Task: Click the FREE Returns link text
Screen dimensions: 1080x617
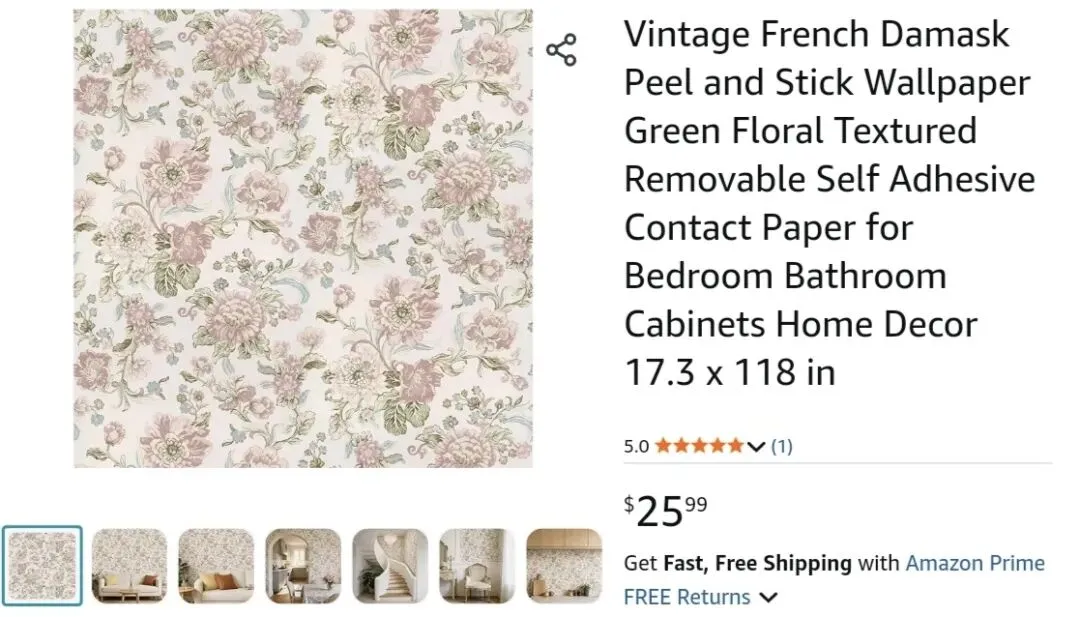Action: (686, 598)
